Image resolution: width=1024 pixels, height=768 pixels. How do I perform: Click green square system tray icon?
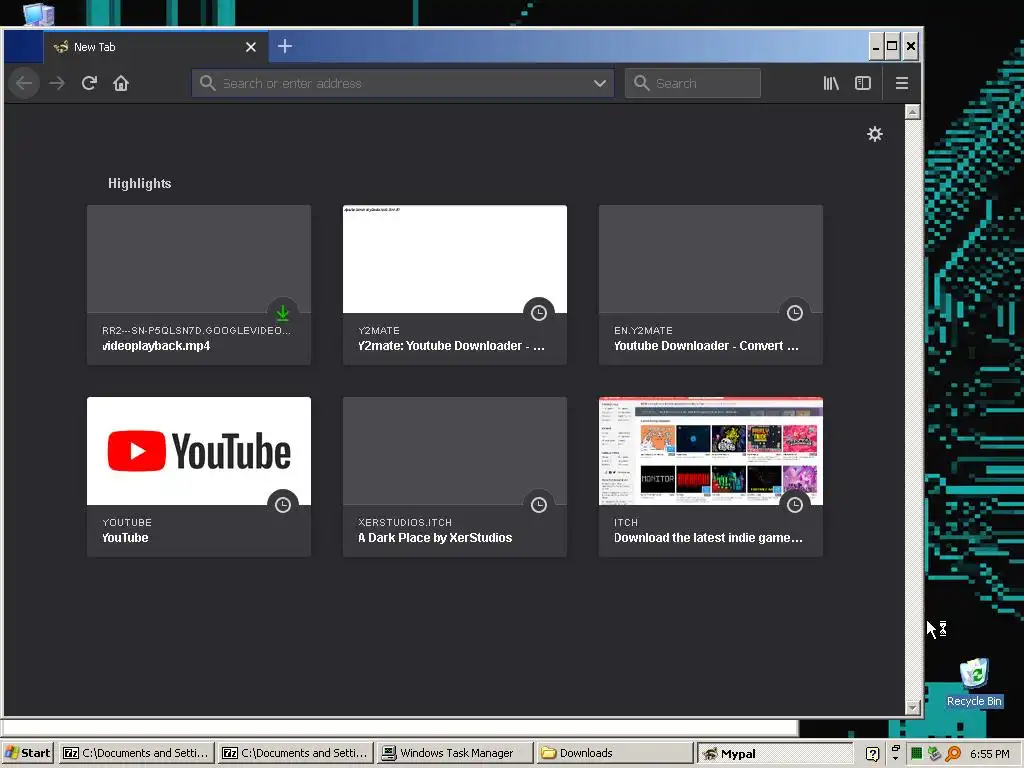click(916, 754)
